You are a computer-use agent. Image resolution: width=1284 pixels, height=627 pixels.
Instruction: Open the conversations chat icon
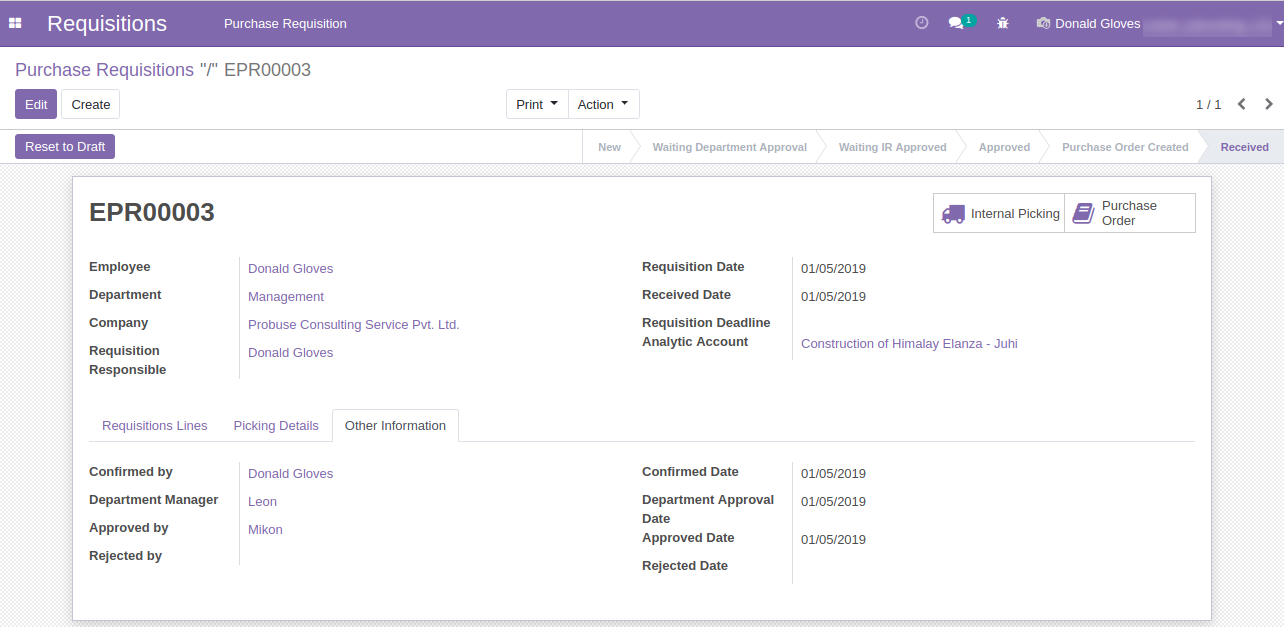[x=957, y=23]
